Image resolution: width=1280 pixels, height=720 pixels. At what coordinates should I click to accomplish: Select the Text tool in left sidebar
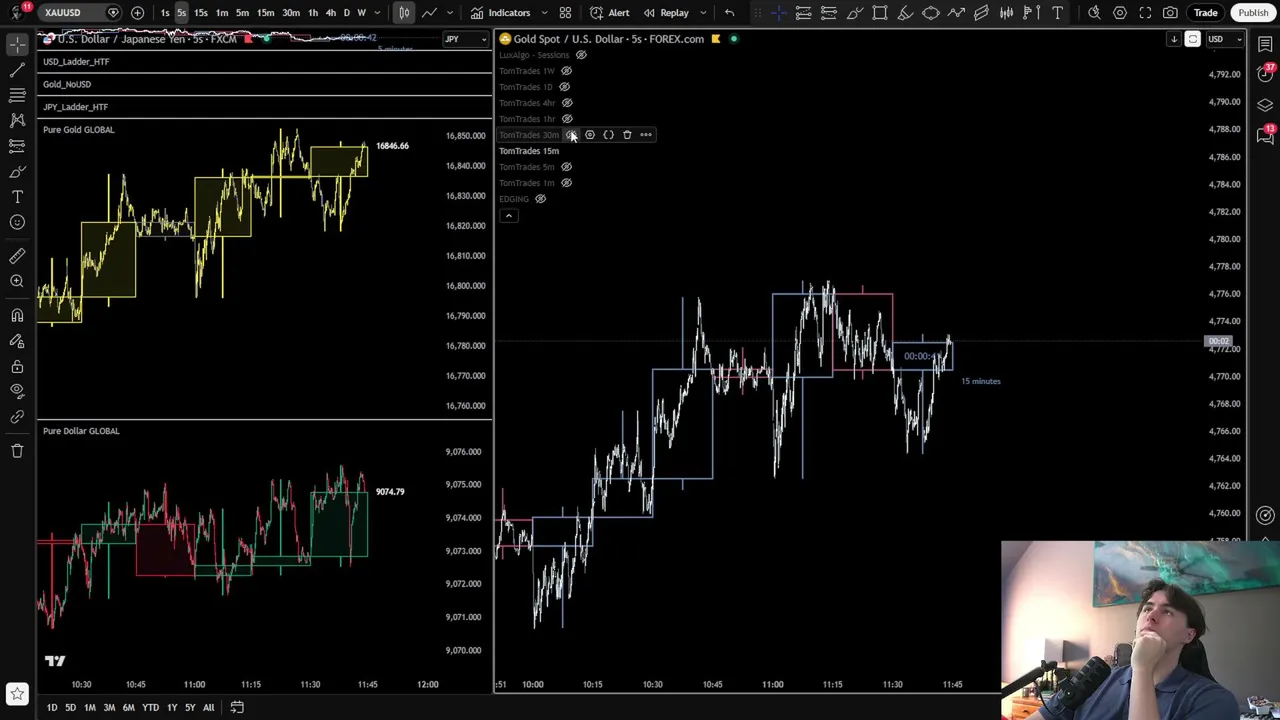[x=17, y=197]
